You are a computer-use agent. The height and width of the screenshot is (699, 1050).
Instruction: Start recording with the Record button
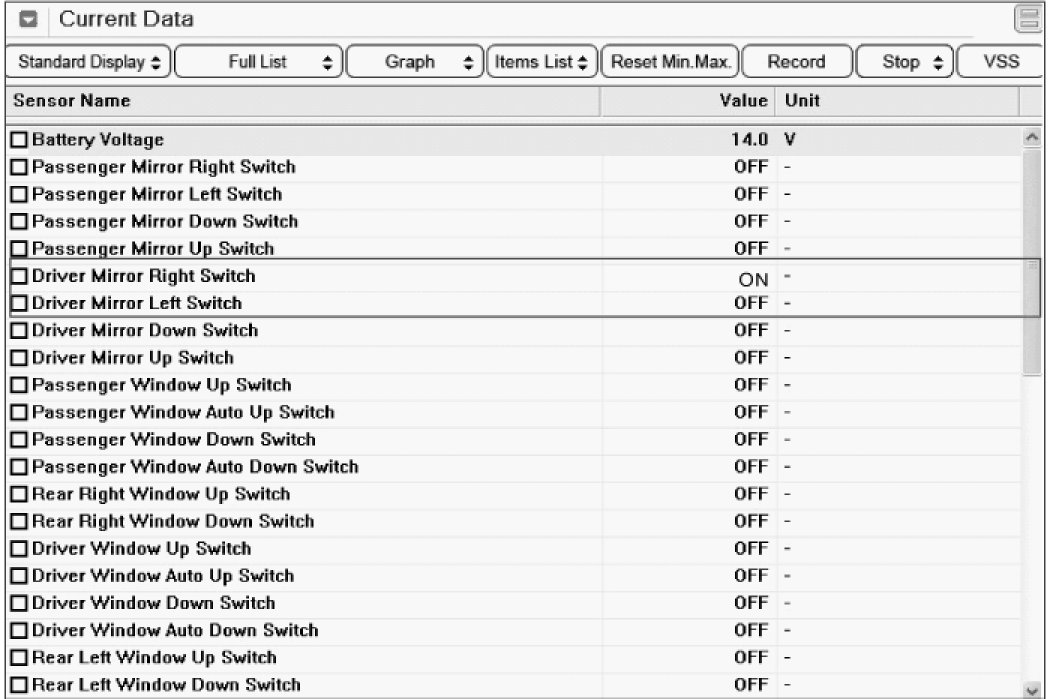click(x=796, y=62)
